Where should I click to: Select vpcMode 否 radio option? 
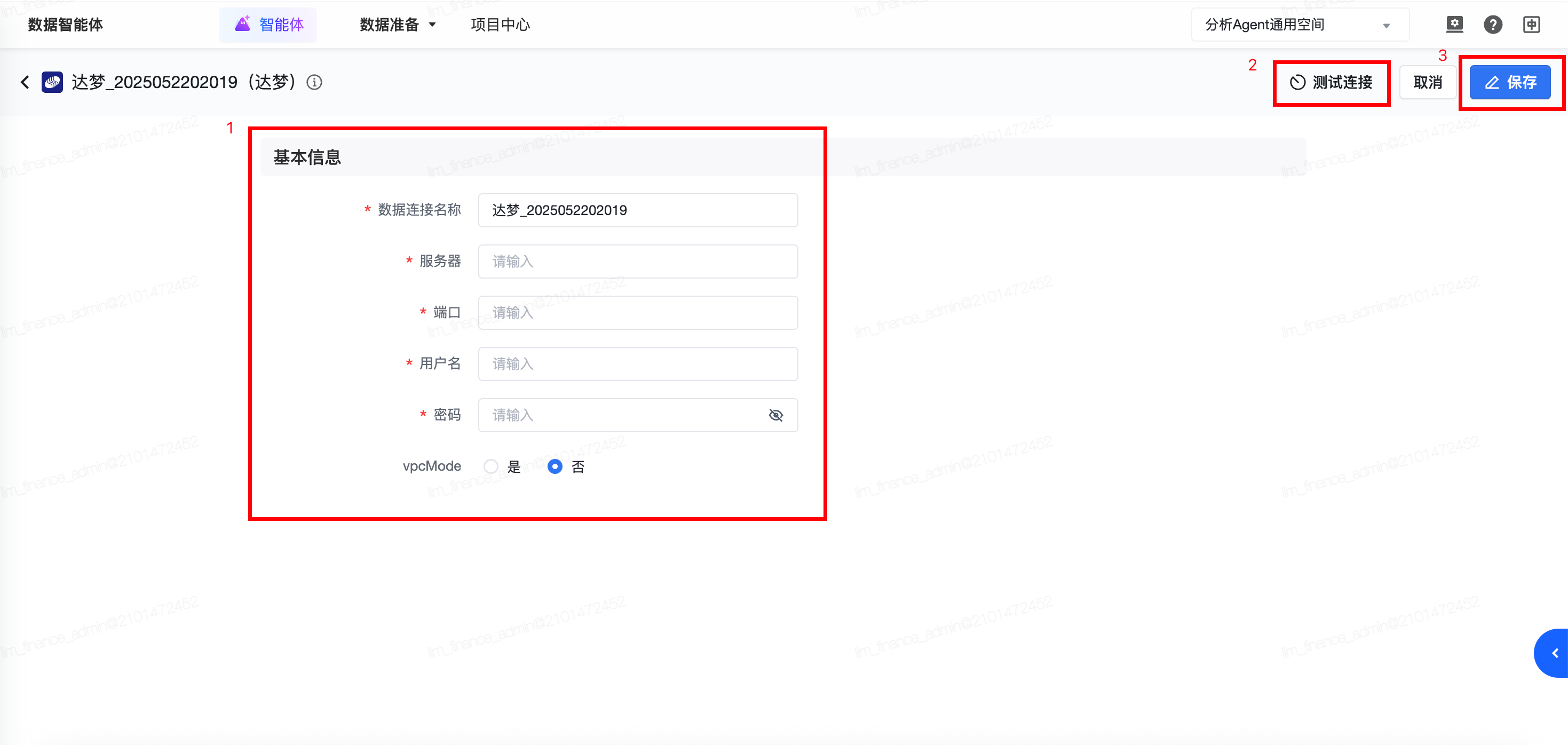coord(555,466)
